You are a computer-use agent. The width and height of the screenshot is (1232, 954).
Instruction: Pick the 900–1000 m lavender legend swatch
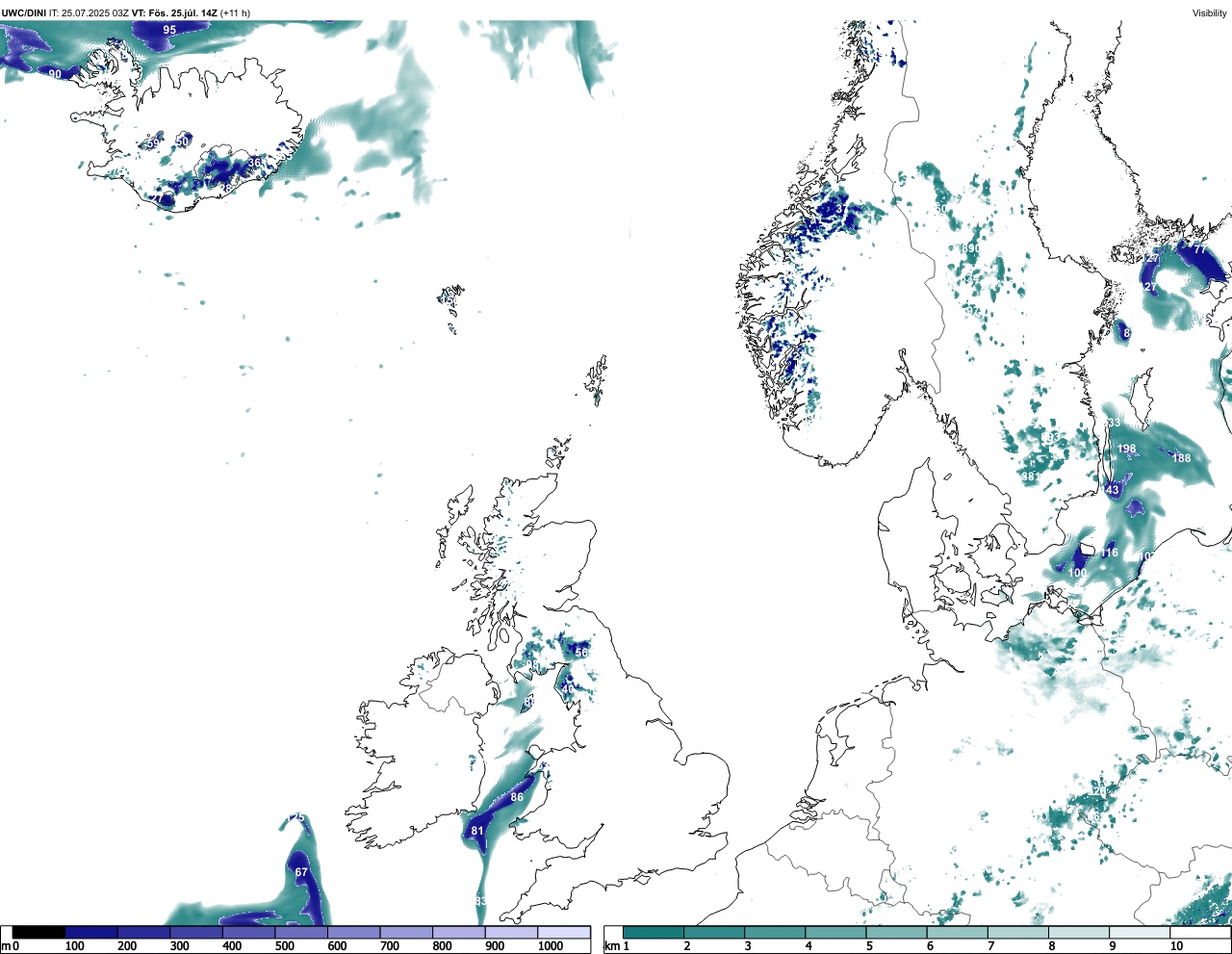511,932
